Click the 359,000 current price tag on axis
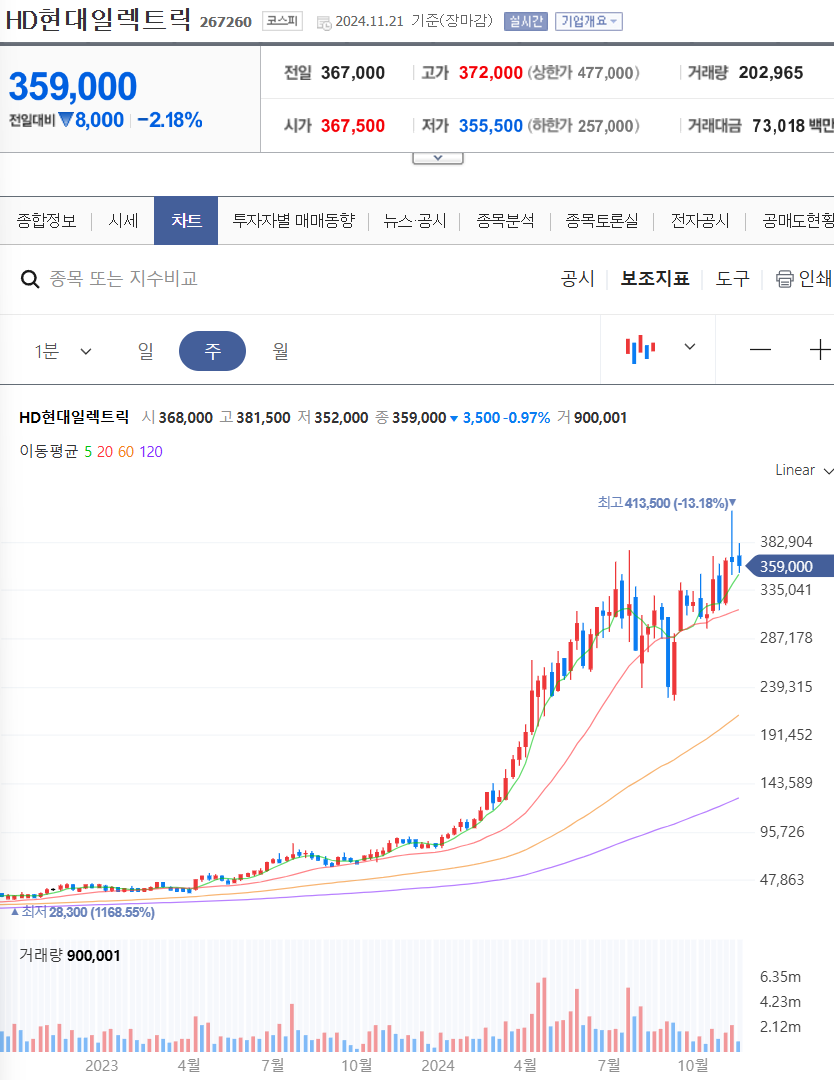This screenshot has height=1080, width=834. (790, 566)
